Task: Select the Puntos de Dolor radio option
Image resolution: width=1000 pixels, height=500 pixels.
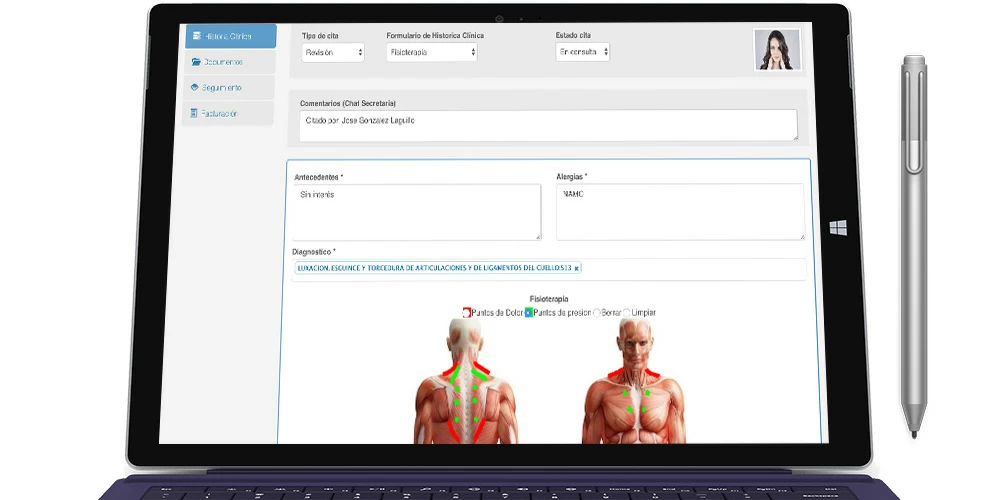Action: [x=467, y=312]
